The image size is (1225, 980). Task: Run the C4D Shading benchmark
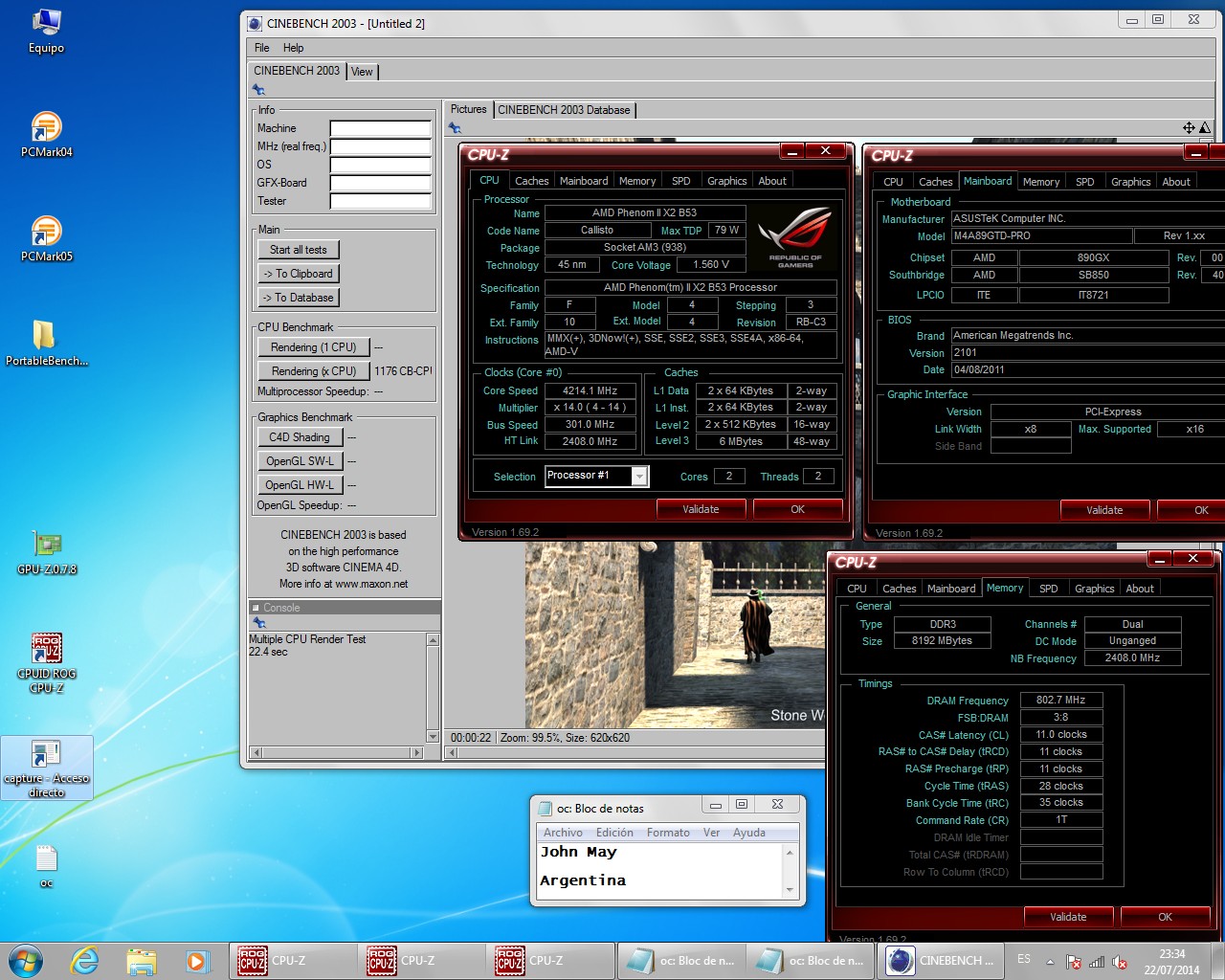[x=300, y=437]
